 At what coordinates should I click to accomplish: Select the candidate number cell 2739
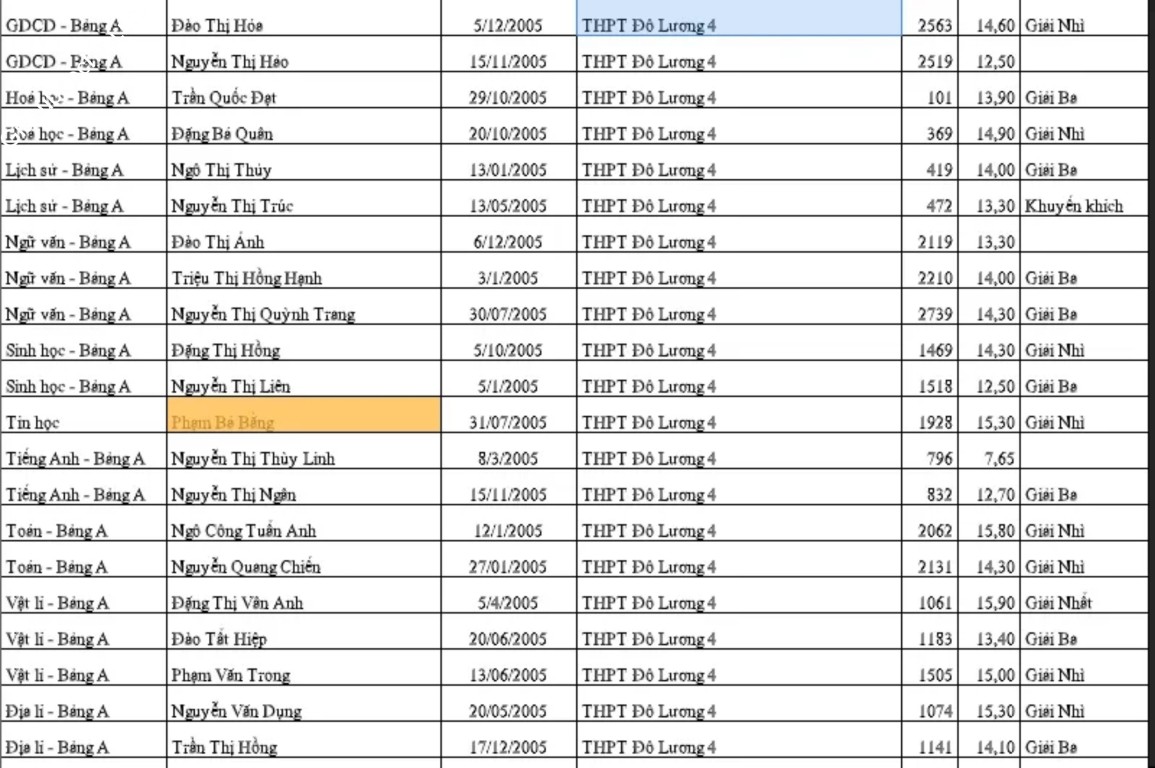(x=930, y=314)
